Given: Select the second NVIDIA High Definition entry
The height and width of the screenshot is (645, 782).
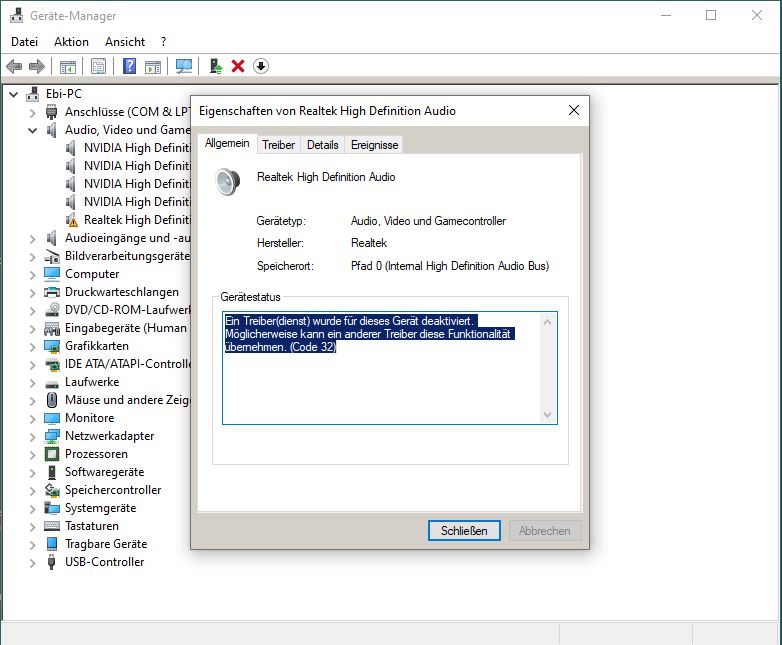Looking at the screenshot, I should 136,166.
